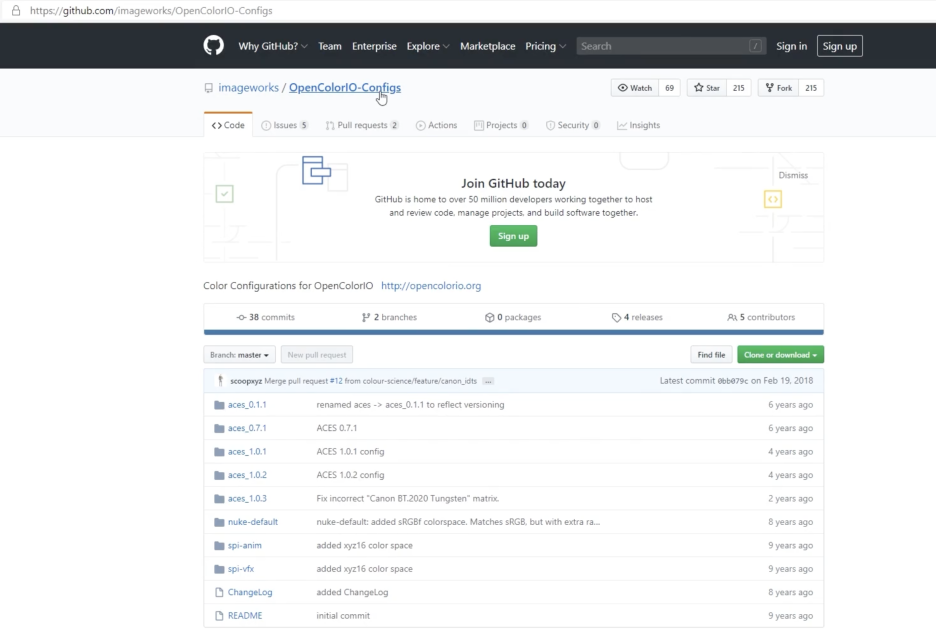Click the lock icon in address bar
936x635 pixels.
tap(16, 10)
